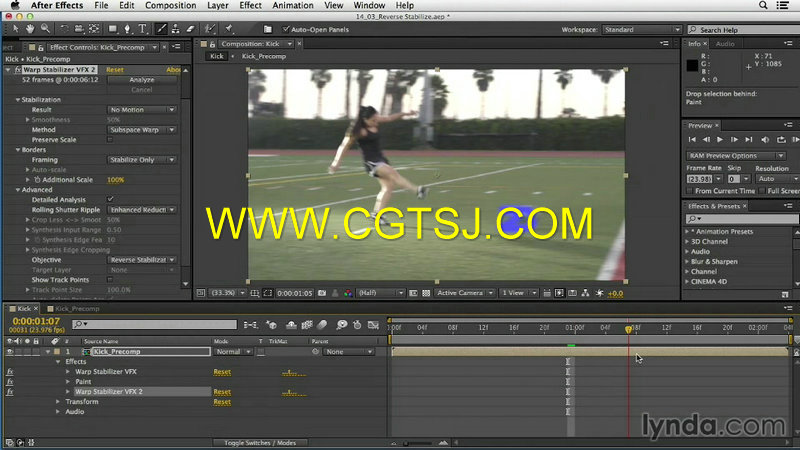Open the Effect menu
Viewport: 800px width, 450px height.
pyautogui.click(x=251, y=5)
